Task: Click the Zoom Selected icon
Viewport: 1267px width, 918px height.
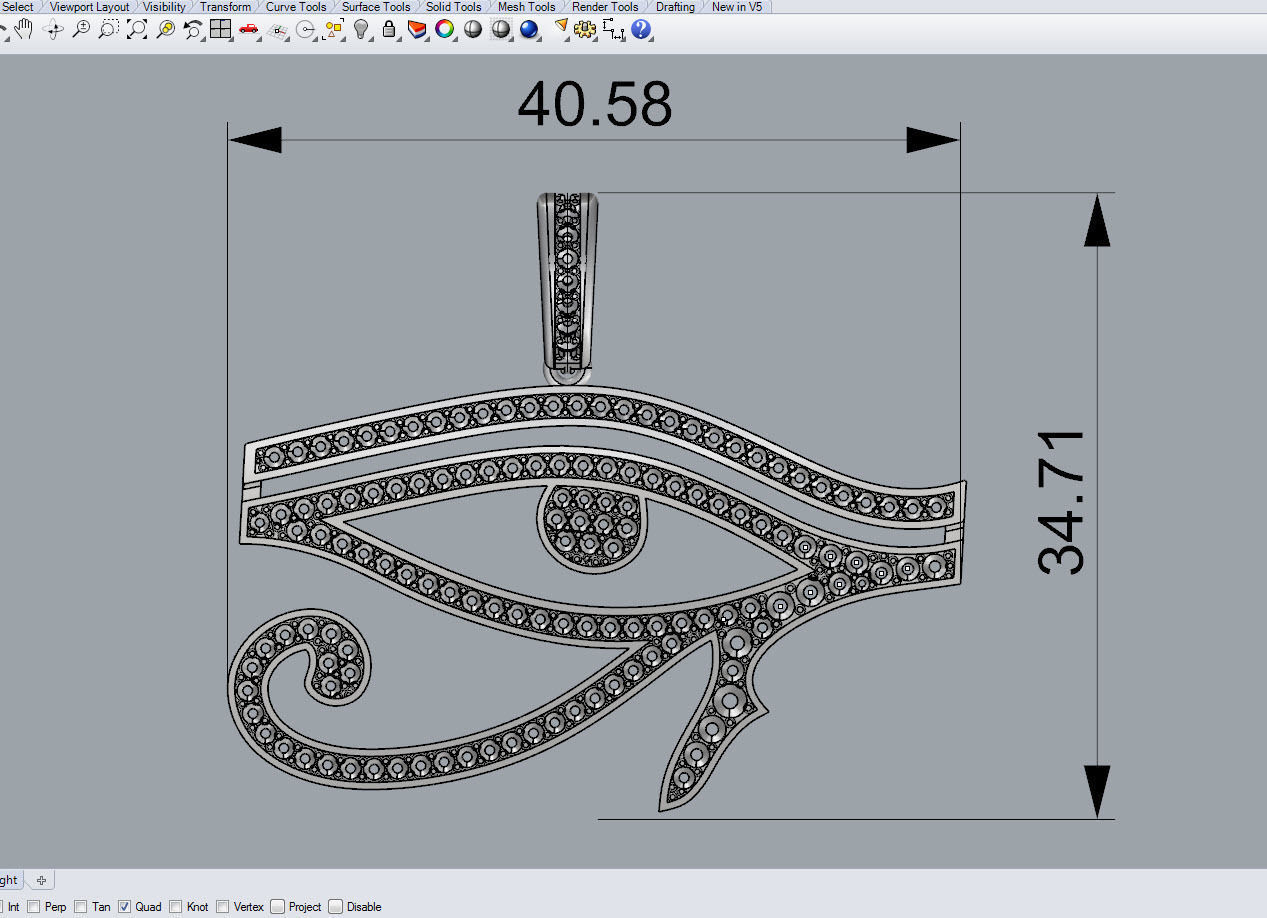Action: pos(165,30)
